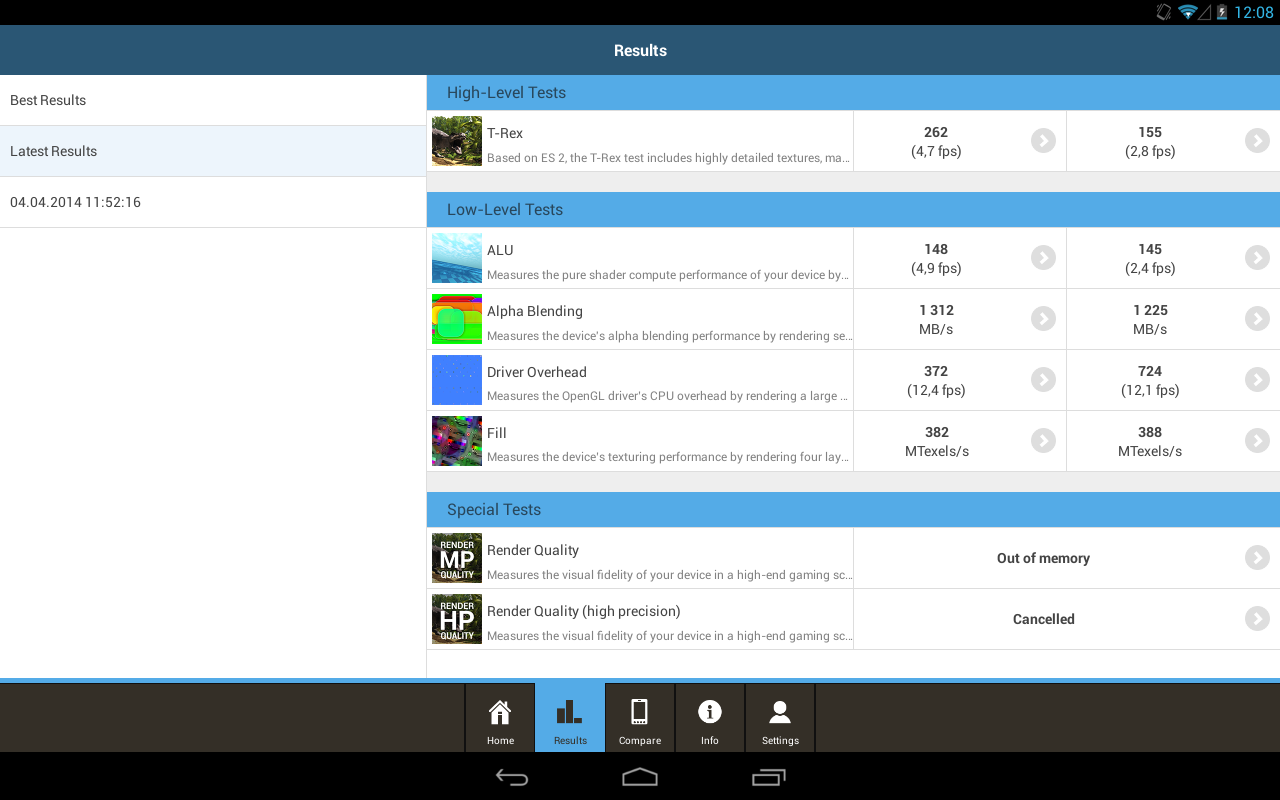This screenshot has width=1280, height=800.
Task: Check the Wi-Fi status icon
Action: [1188, 12]
